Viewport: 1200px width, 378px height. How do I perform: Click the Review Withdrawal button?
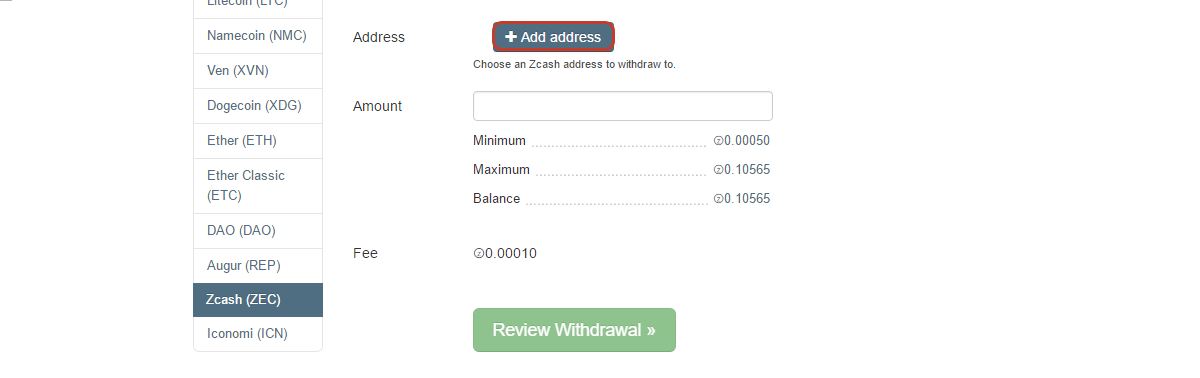[x=574, y=330]
